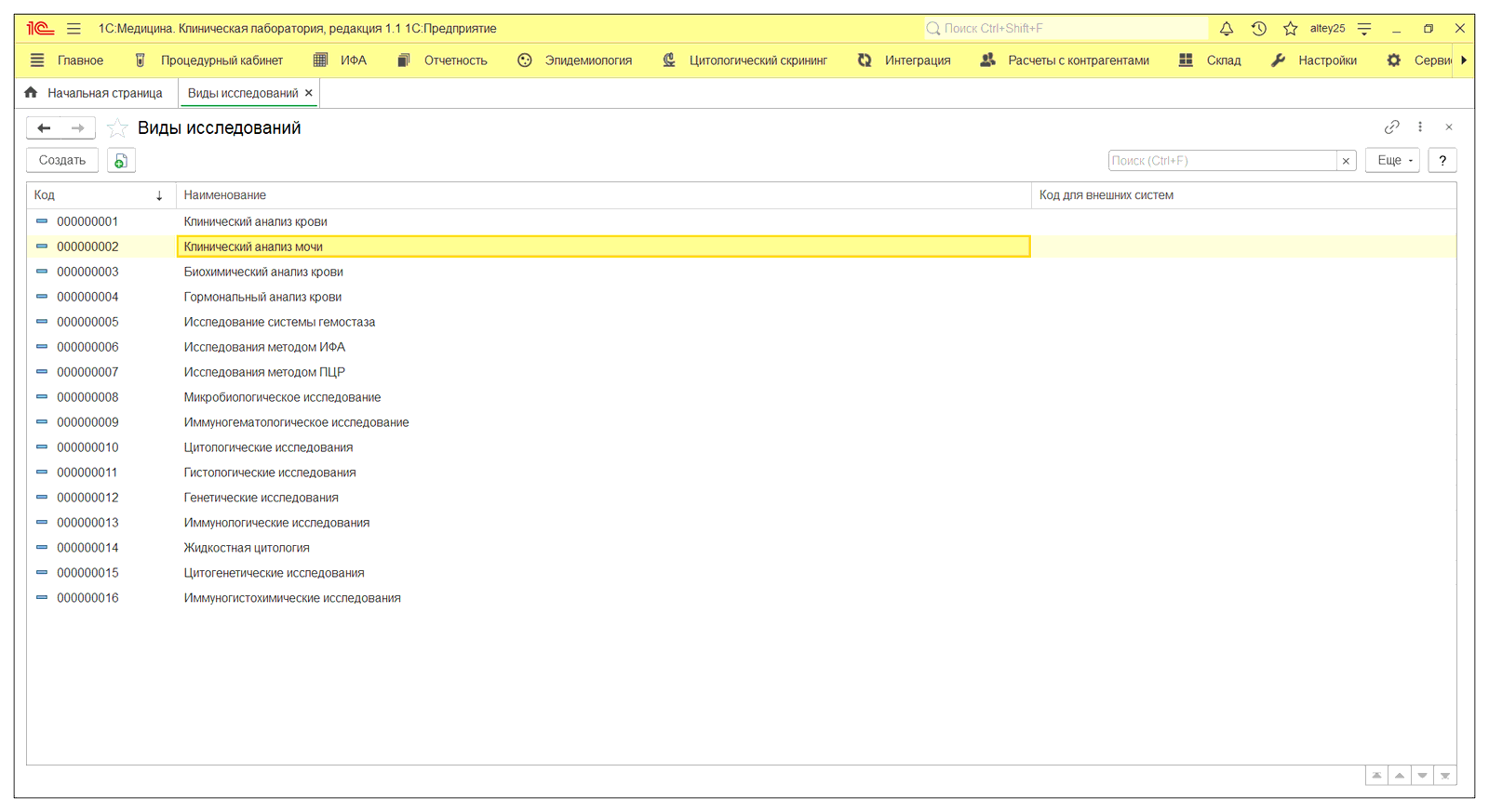This screenshot has height=812, width=1489.
Task: Select row Исследование системы гемостаза
Action: pos(741,322)
